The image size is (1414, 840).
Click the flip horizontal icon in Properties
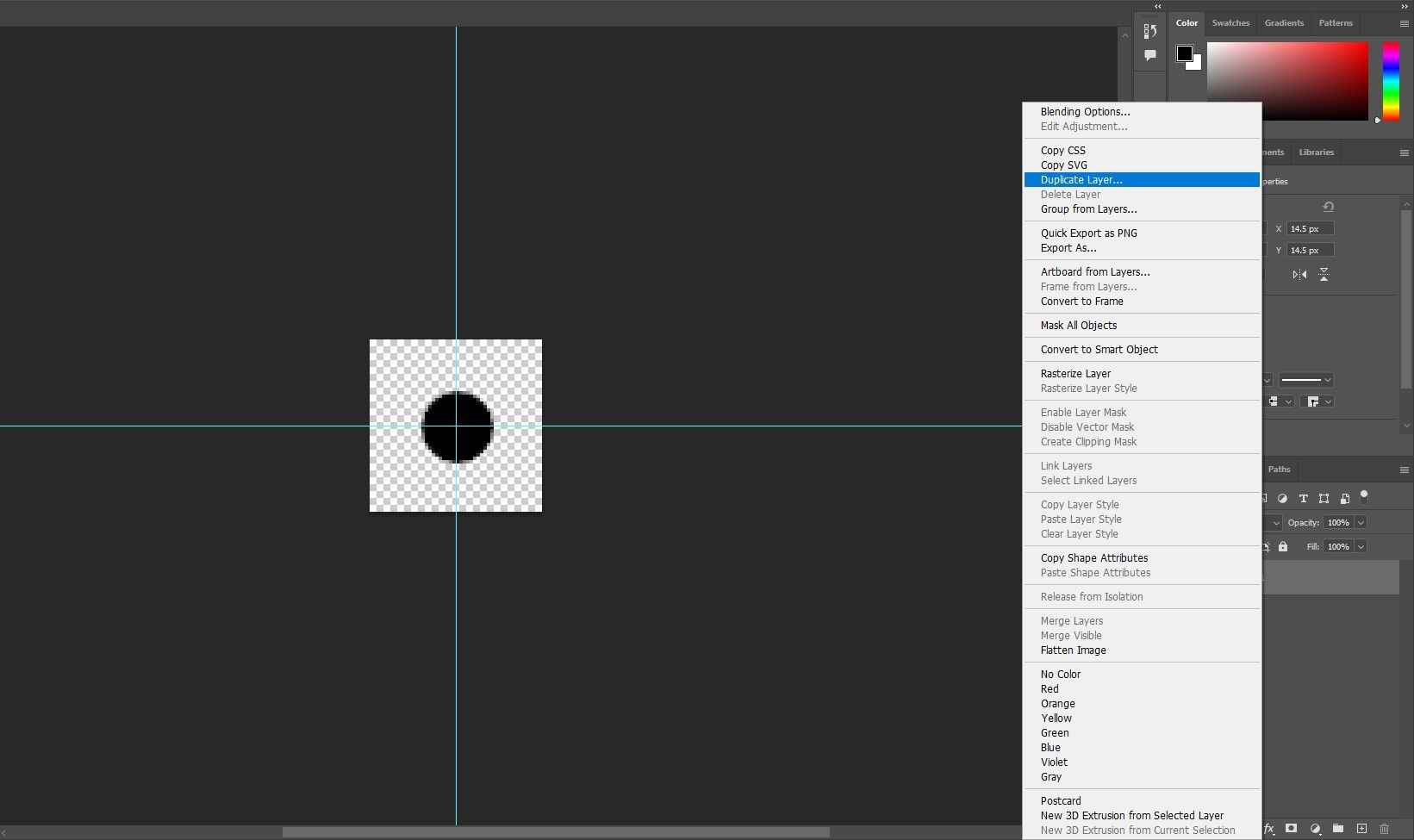[x=1299, y=275]
